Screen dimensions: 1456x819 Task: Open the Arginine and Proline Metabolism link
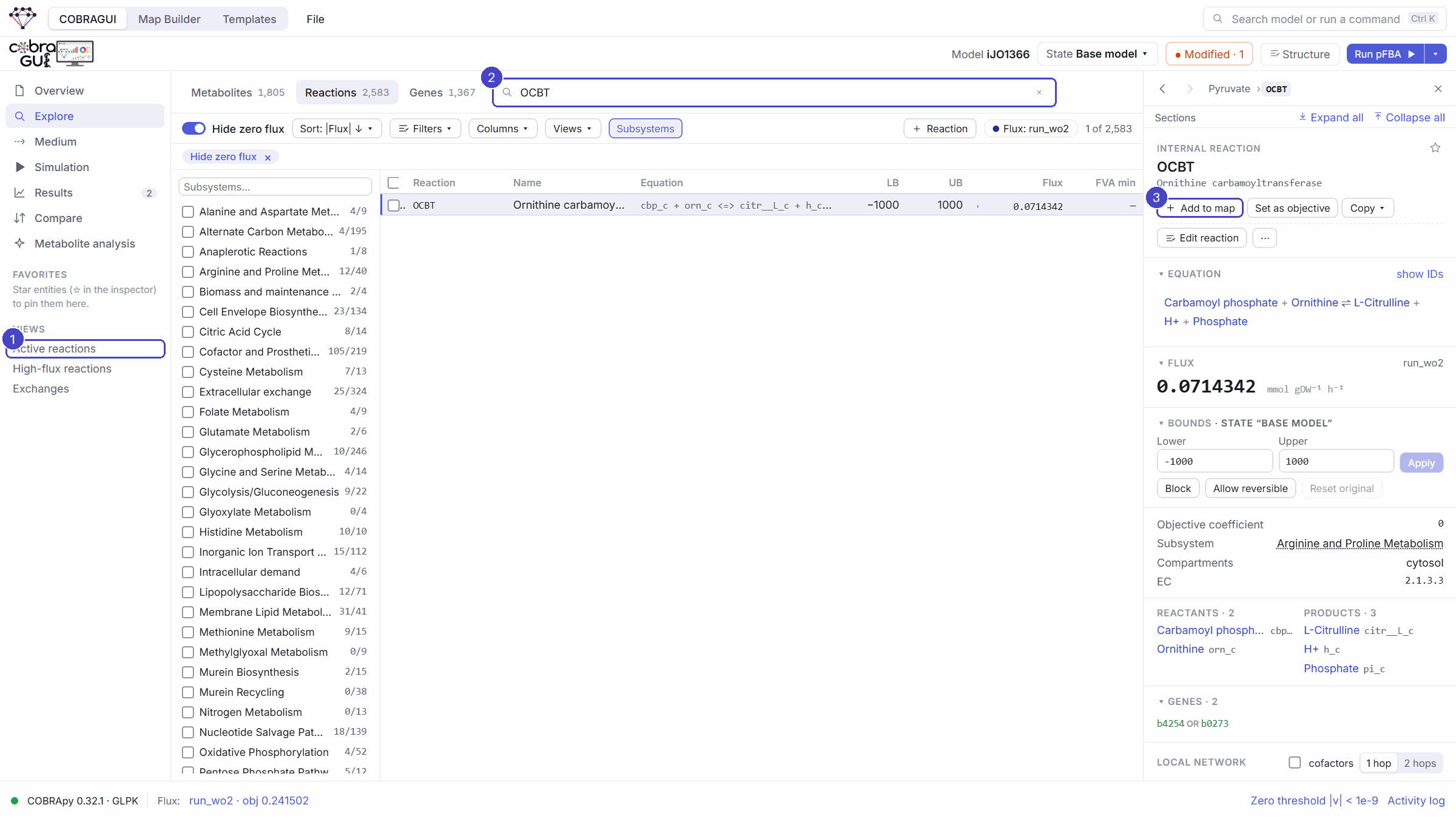click(1360, 544)
